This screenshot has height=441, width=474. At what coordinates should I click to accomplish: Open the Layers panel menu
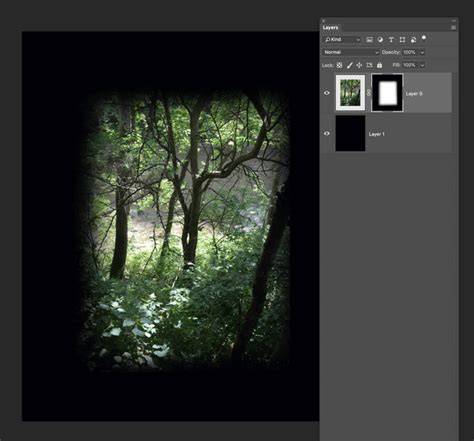pos(453,28)
